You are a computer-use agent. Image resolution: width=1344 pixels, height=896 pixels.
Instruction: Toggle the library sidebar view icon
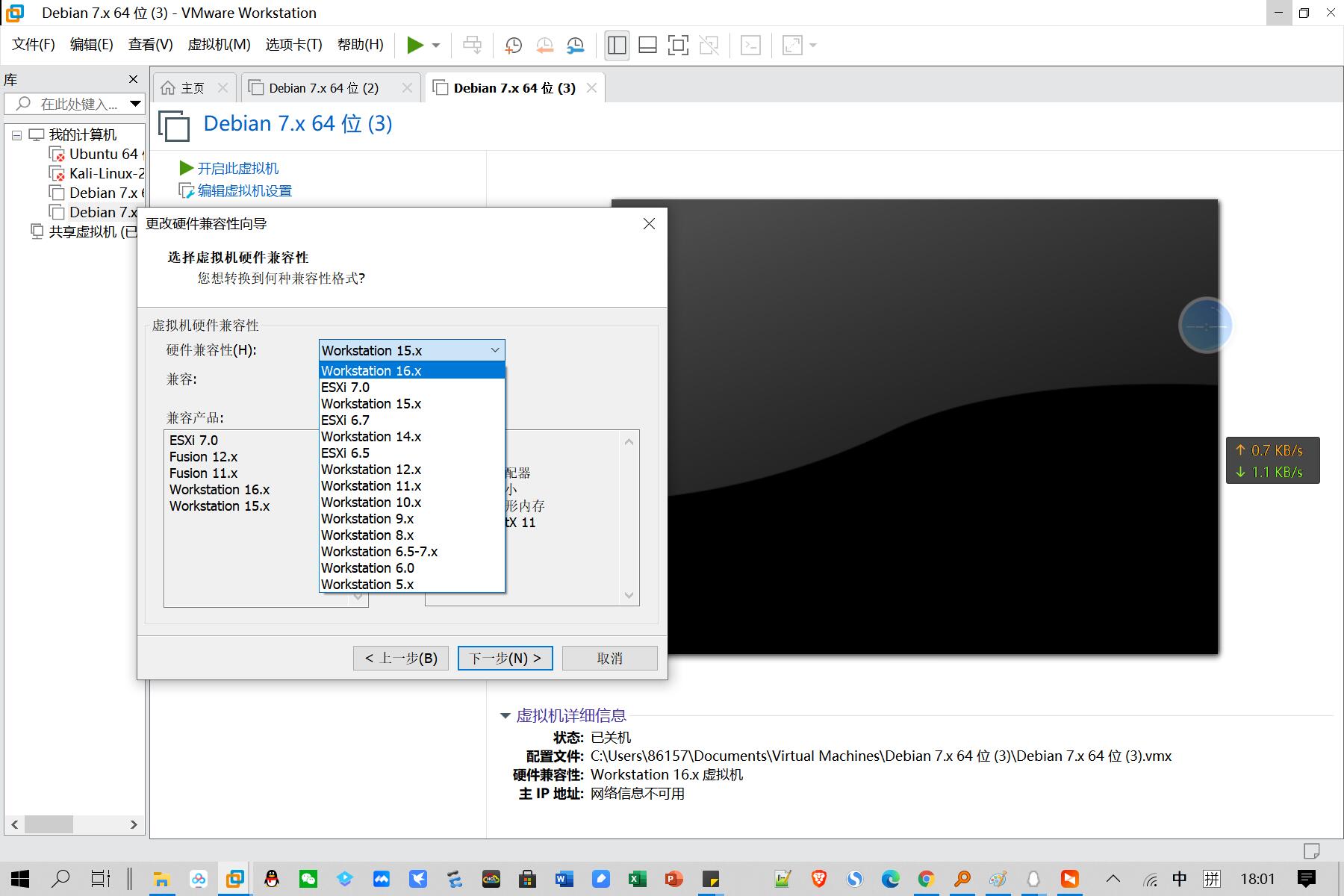[617, 46]
